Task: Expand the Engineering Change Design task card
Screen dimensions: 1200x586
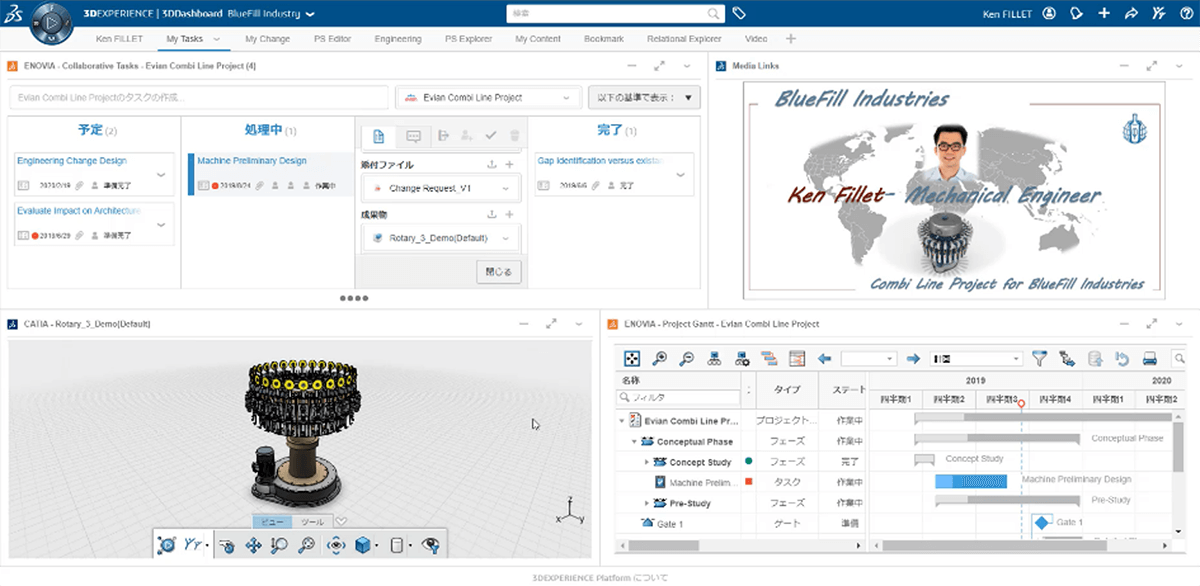Action: (x=161, y=173)
